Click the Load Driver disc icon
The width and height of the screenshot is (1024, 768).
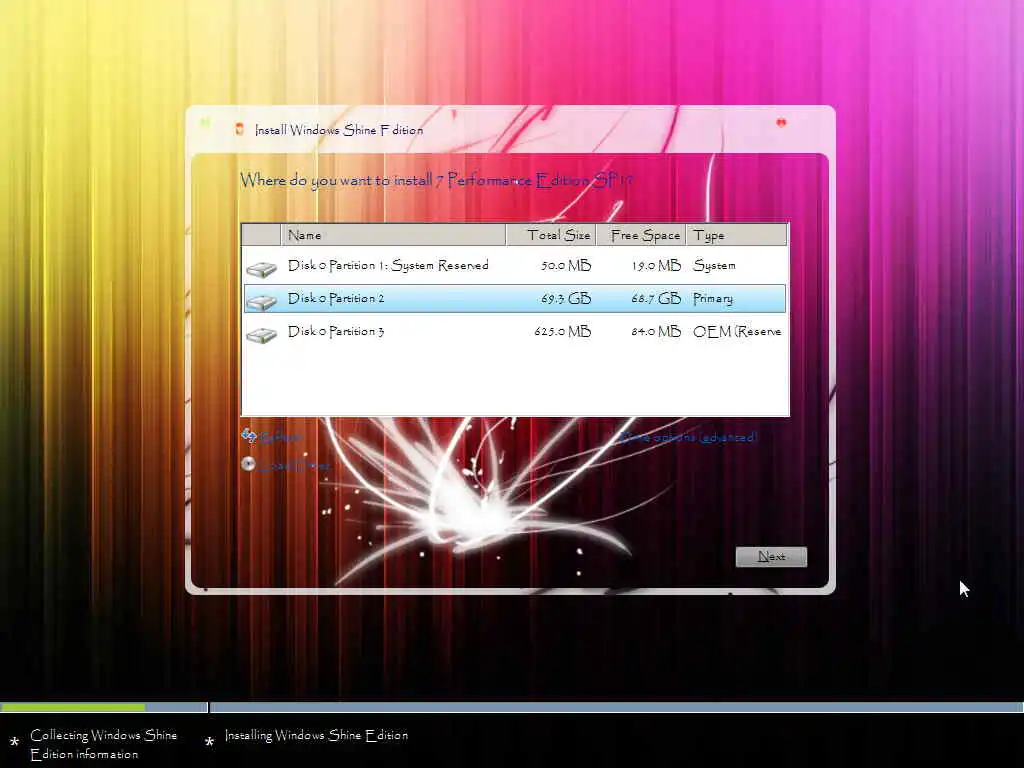click(x=248, y=464)
